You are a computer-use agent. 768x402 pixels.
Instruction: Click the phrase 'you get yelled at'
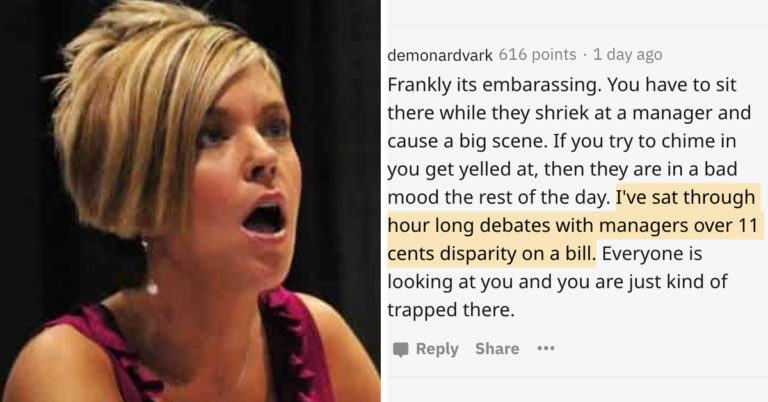[462, 169]
